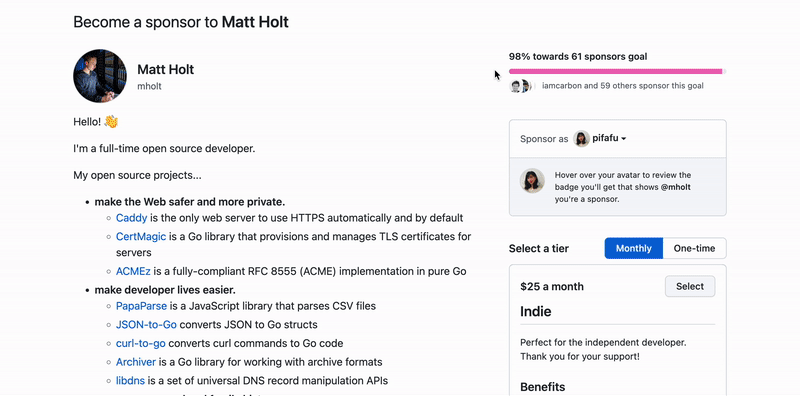Open the Caddy project link

pyautogui.click(x=132, y=218)
